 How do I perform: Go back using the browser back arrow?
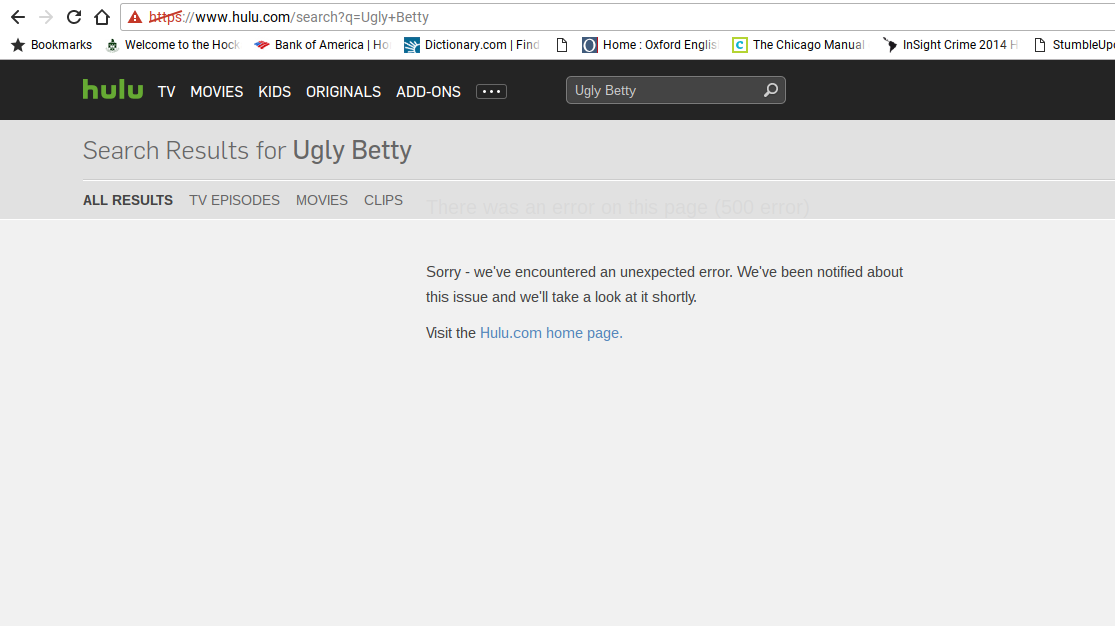pyautogui.click(x=18, y=17)
